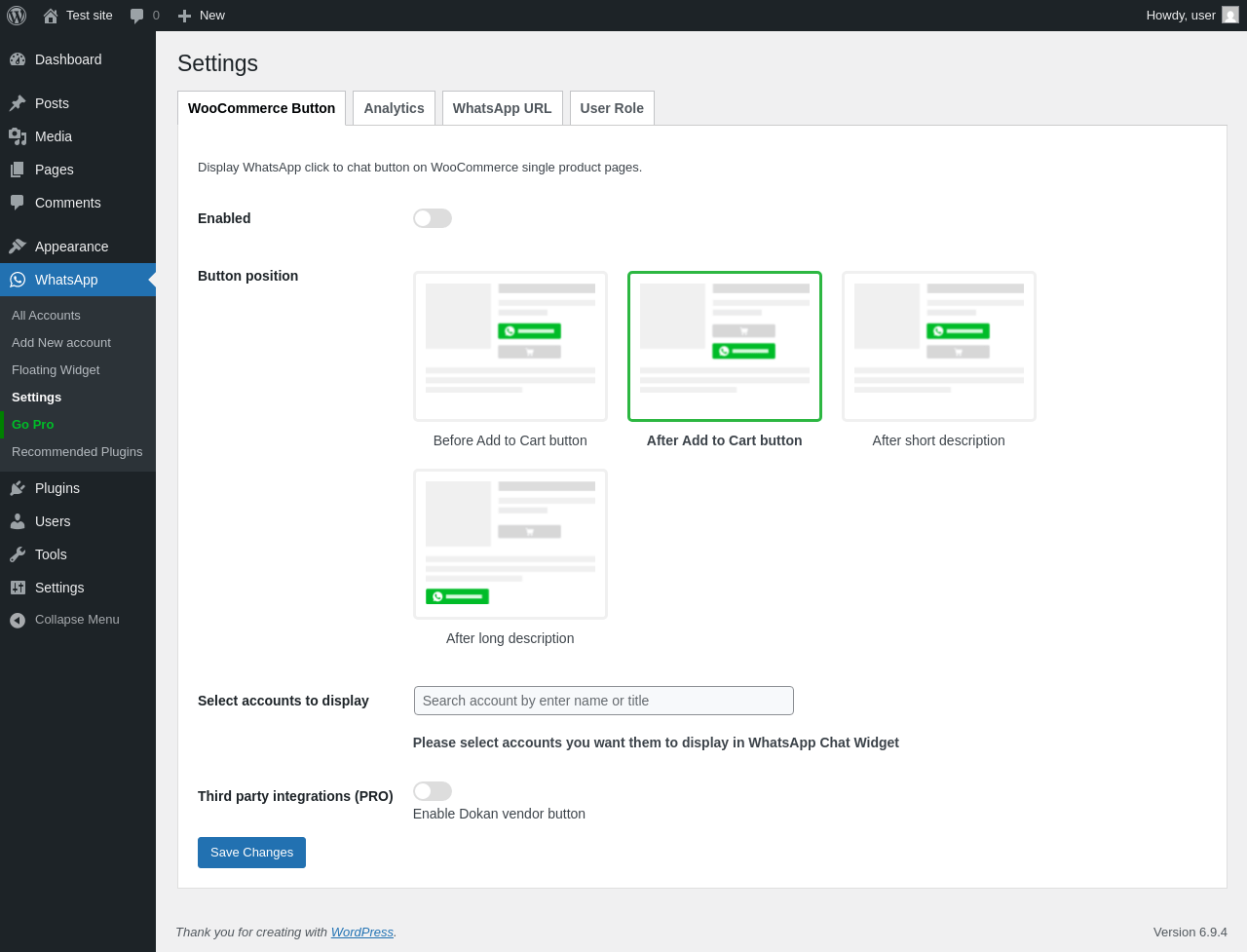Enable the Dokan vendor button toggle
This screenshot has height=952, width=1247.
click(x=432, y=791)
